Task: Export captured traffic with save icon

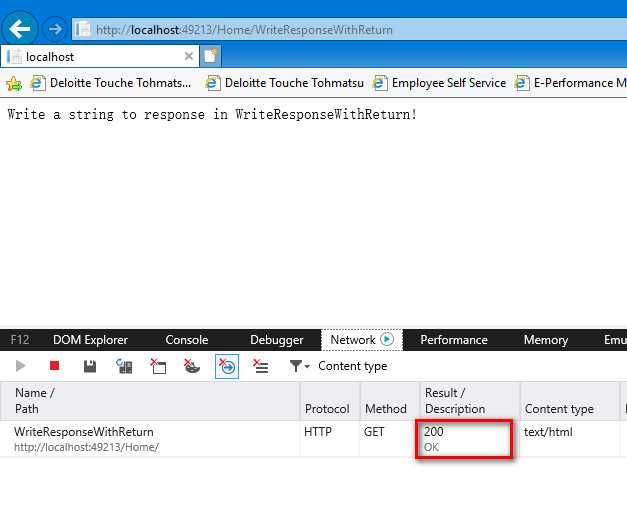Action: (90, 366)
